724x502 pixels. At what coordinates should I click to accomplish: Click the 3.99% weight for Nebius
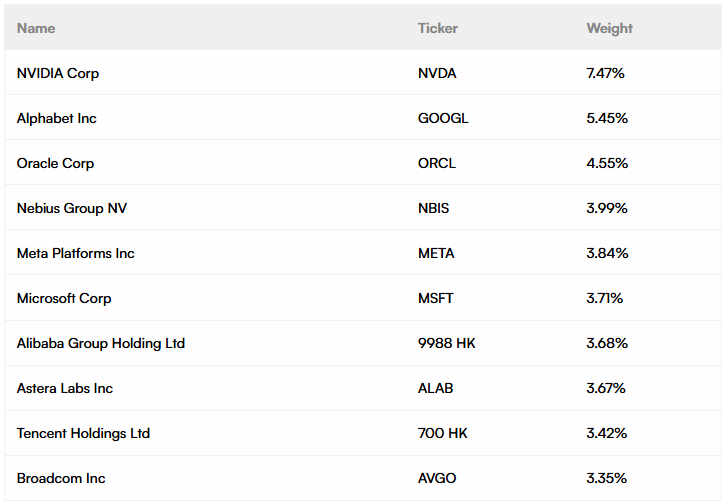(607, 208)
